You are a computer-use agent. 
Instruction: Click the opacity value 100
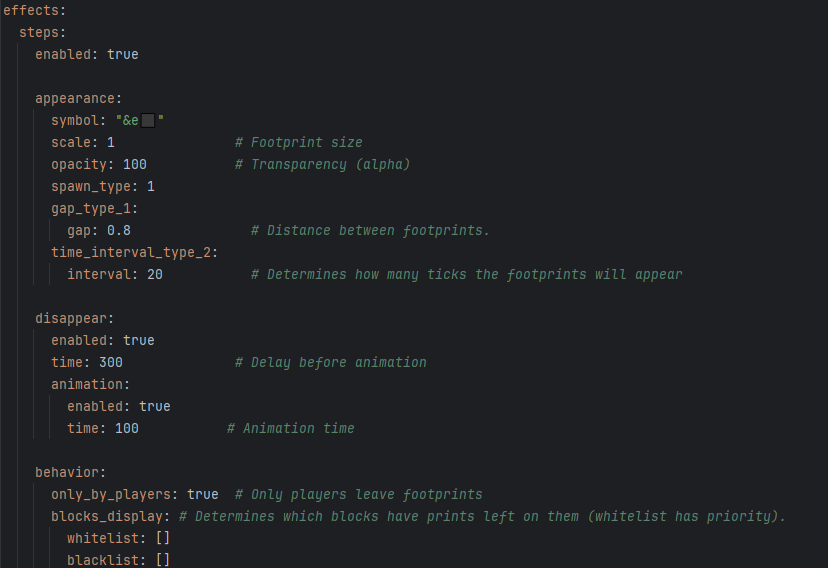(135, 164)
